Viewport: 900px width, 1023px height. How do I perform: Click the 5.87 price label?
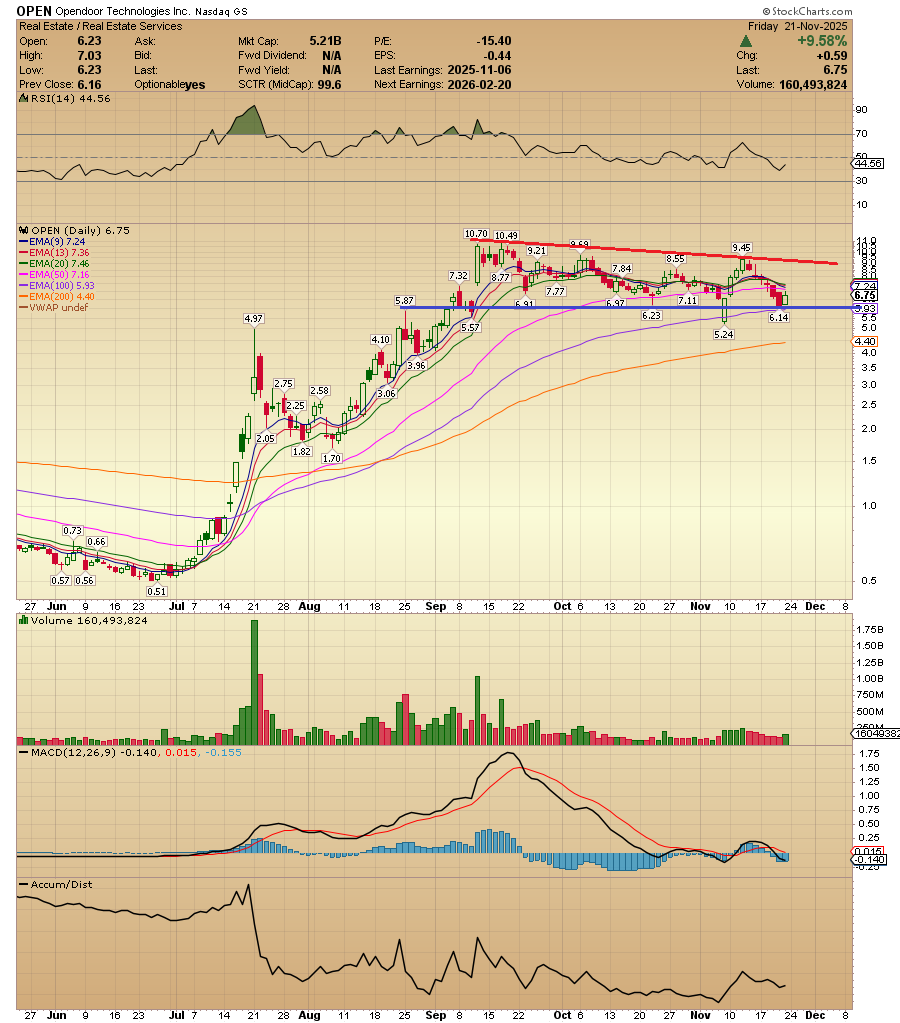(x=405, y=300)
